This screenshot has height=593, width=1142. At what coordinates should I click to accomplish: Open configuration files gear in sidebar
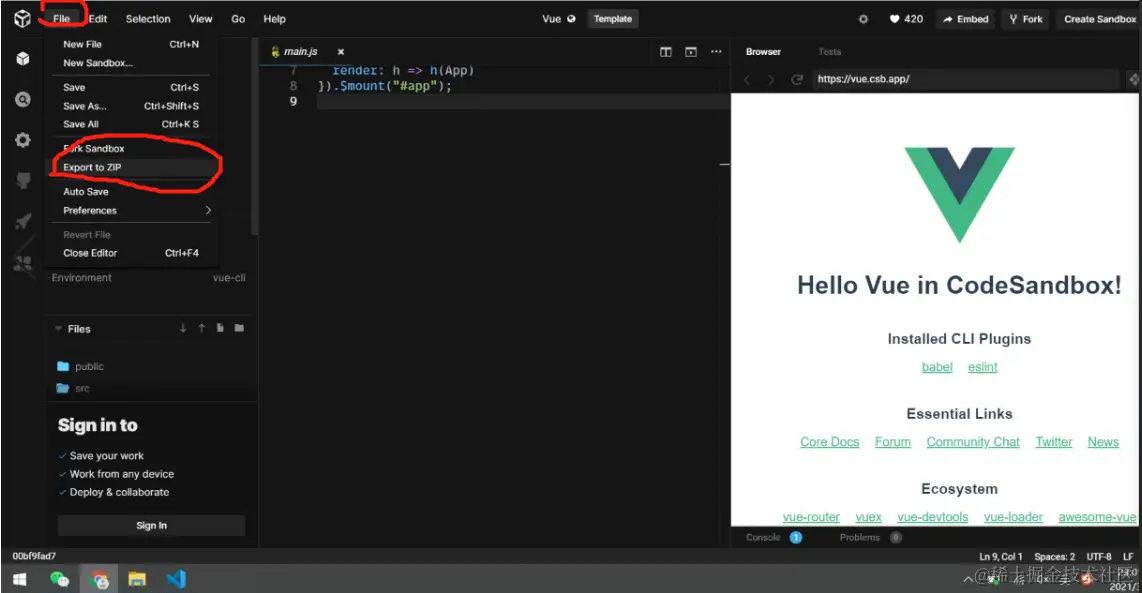(23, 140)
